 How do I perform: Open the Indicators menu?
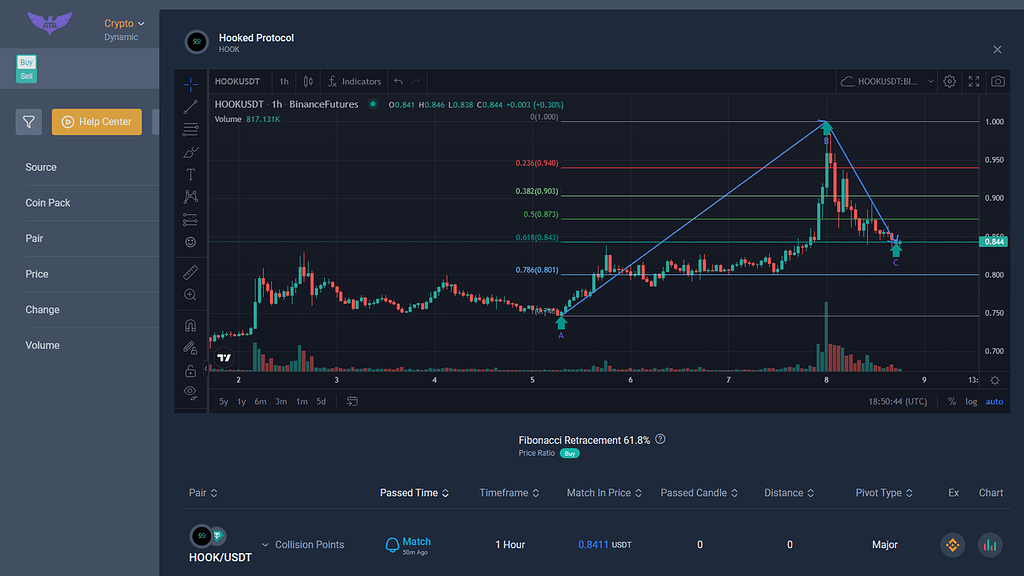click(353, 82)
